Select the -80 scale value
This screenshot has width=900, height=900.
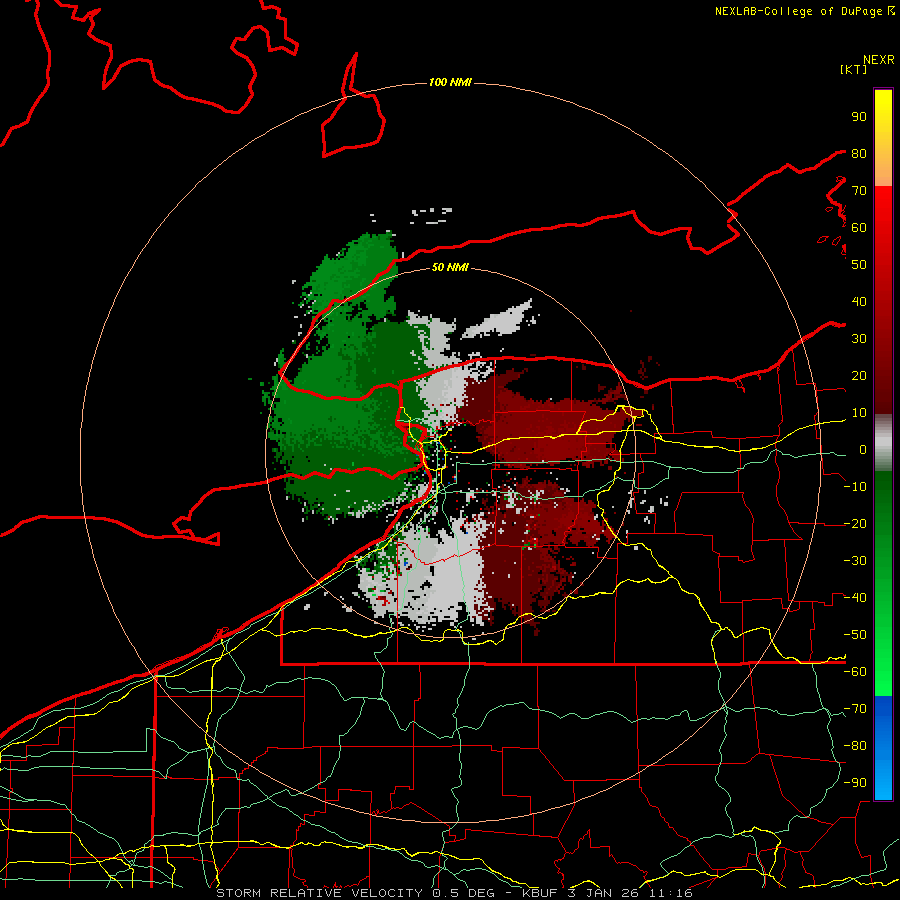(x=855, y=746)
